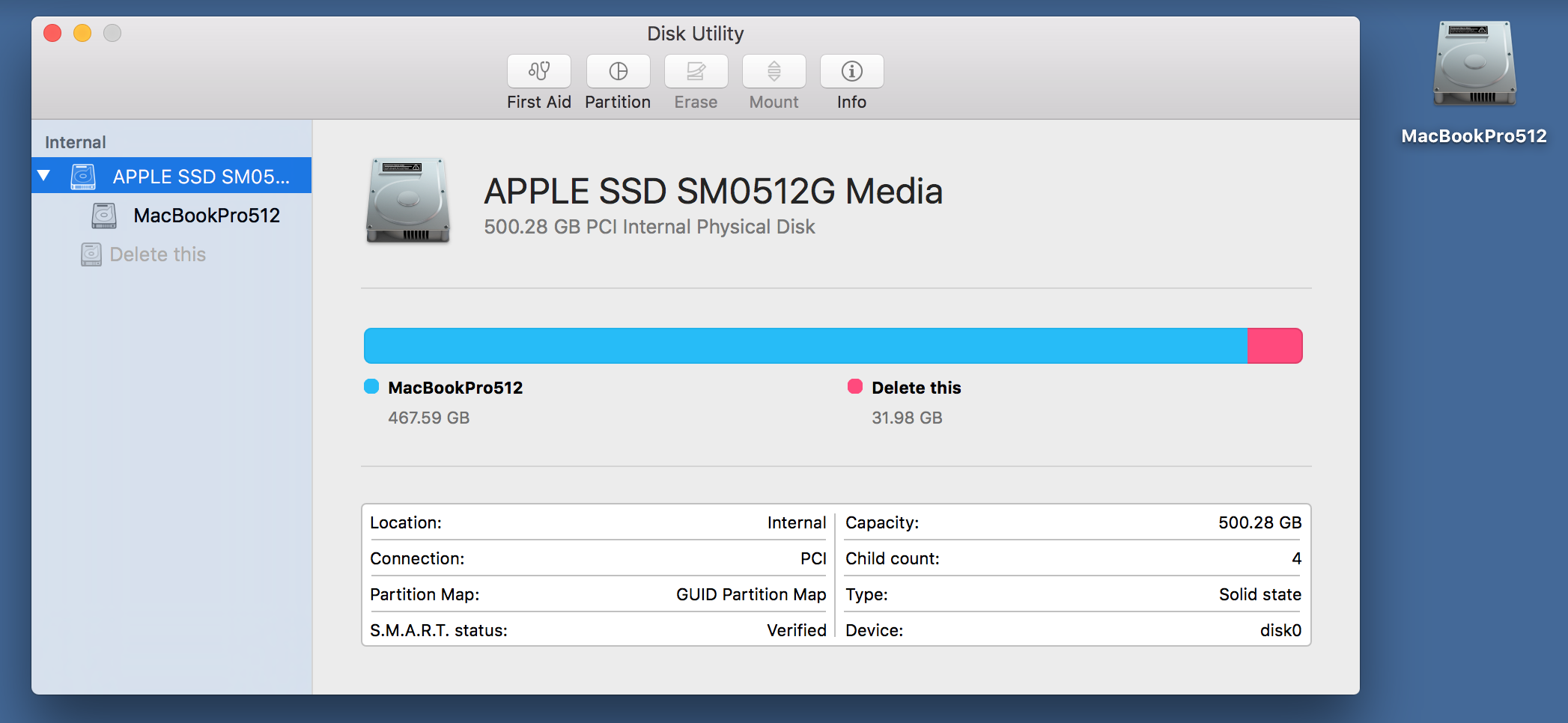Image resolution: width=1568 pixels, height=723 pixels.
Task: Click the APPLE SSD SM0512G Media heading
Action: click(714, 191)
